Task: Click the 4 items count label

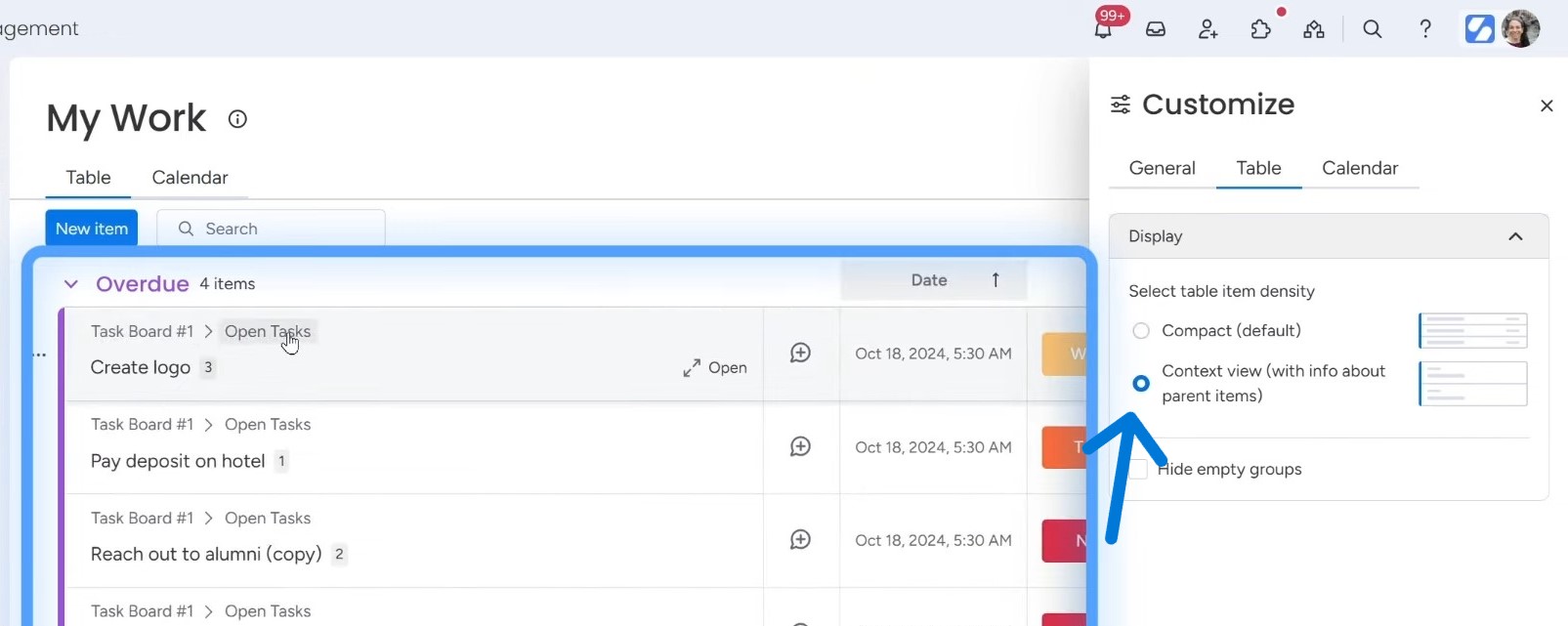Action: [228, 284]
